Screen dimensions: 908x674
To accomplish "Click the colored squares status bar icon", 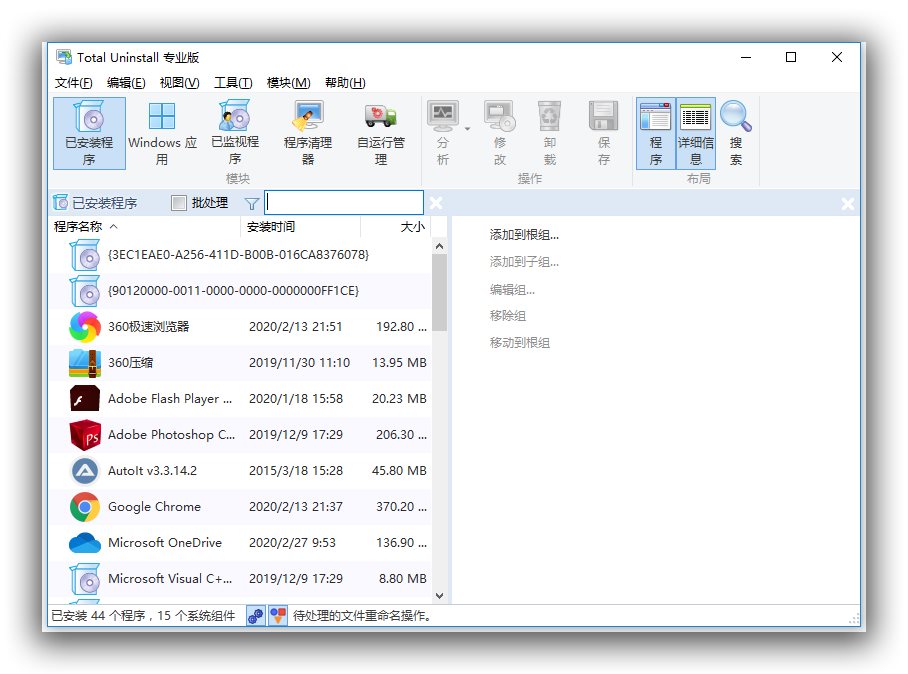I will [278, 616].
